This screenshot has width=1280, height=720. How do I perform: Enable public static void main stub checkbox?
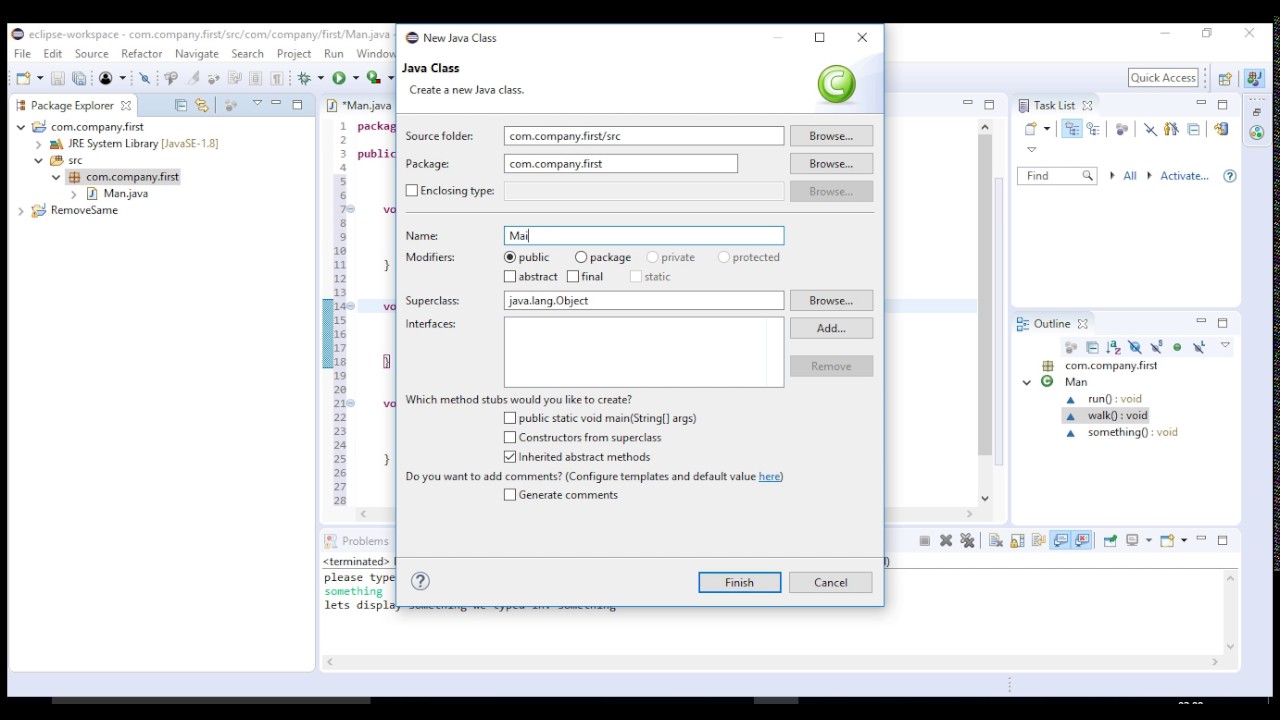510,418
